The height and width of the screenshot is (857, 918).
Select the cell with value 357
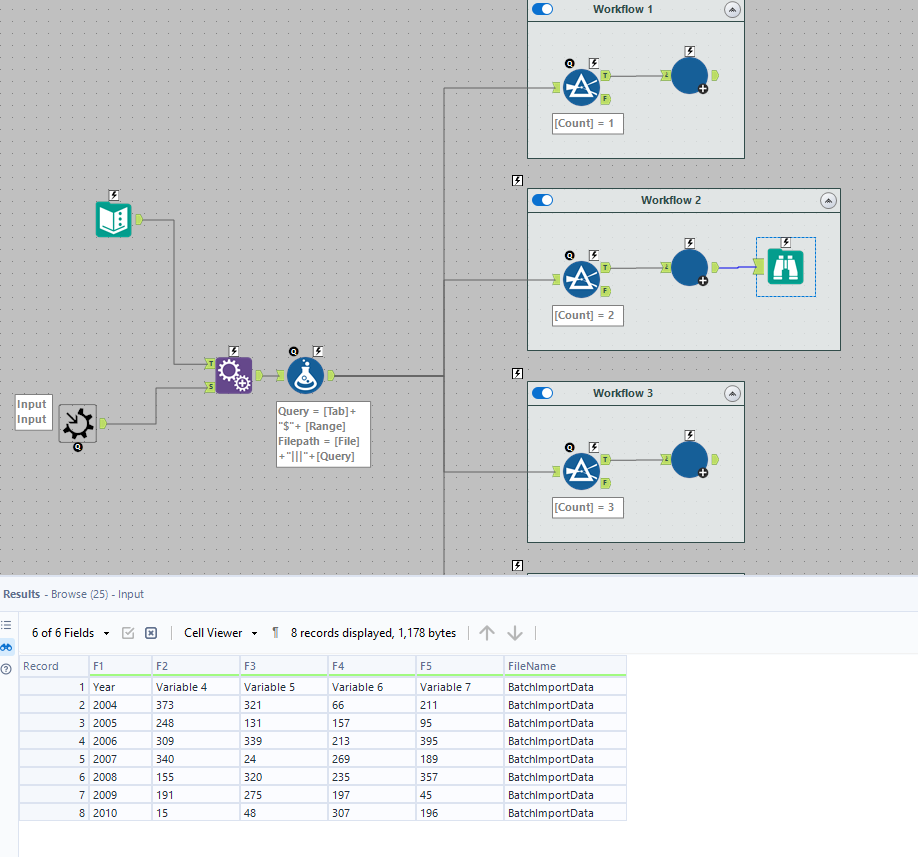pos(460,777)
